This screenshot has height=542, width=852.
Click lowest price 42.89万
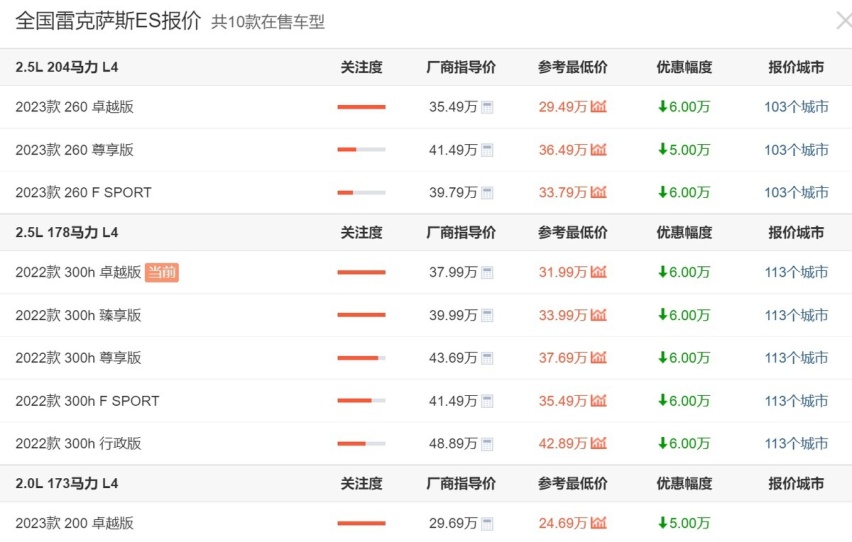point(563,444)
